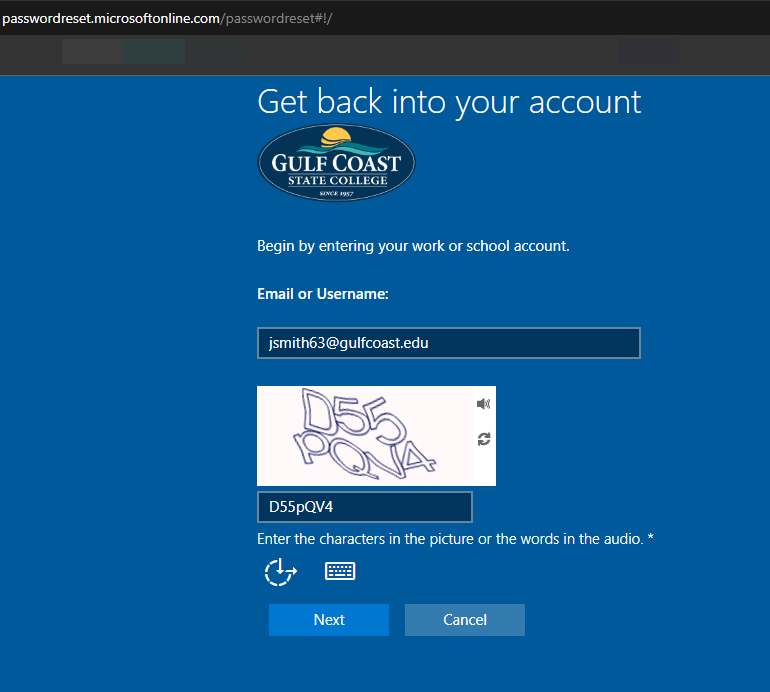Click the "Enter the characters in the picture" text
770x692 pixels.
pyautogui.click(x=450, y=539)
